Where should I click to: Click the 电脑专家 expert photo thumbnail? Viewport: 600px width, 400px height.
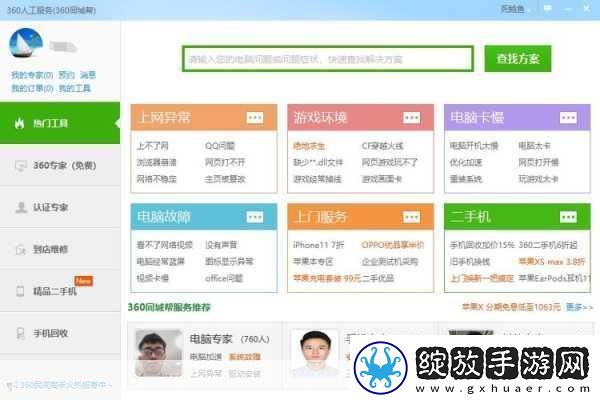[x=158, y=352]
